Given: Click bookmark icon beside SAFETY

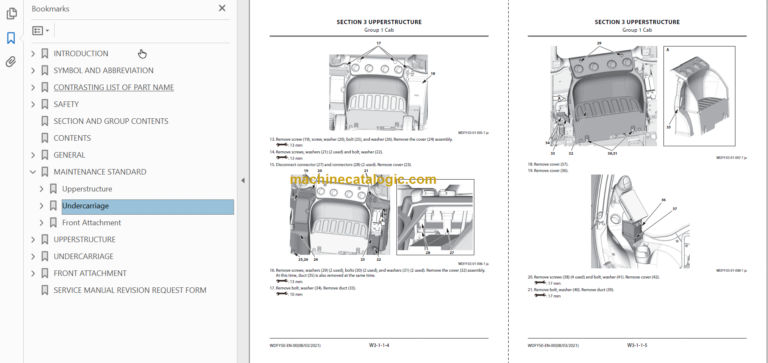Looking at the screenshot, I should click(x=45, y=104).
